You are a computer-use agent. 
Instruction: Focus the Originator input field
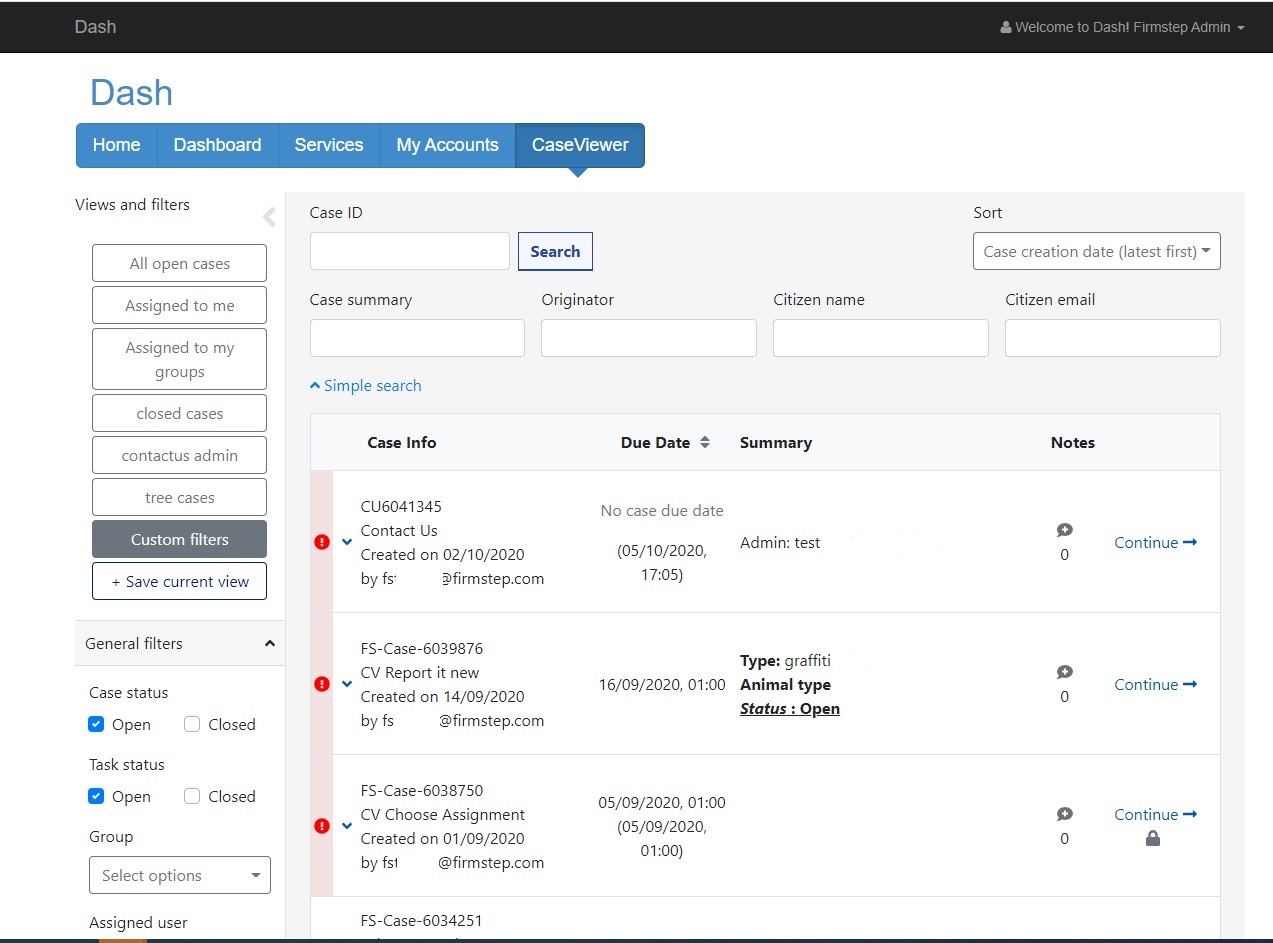coord(649,338)
